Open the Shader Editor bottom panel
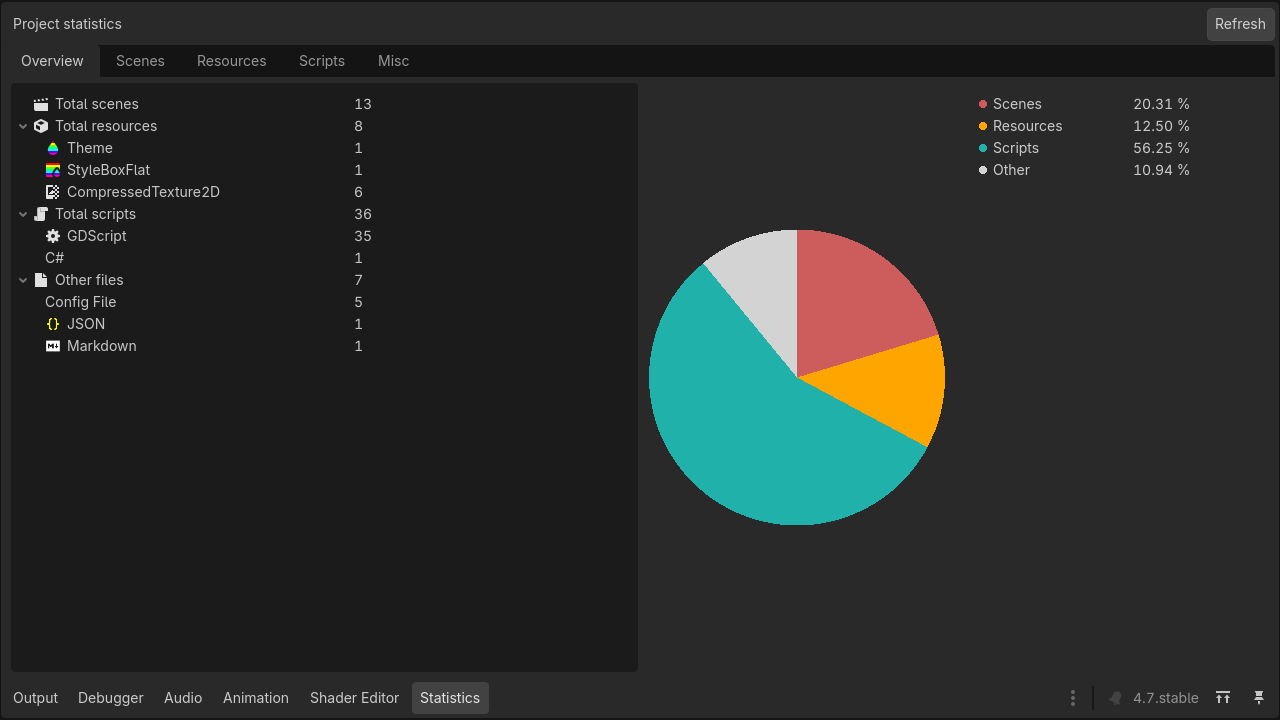 pos(354,698)
